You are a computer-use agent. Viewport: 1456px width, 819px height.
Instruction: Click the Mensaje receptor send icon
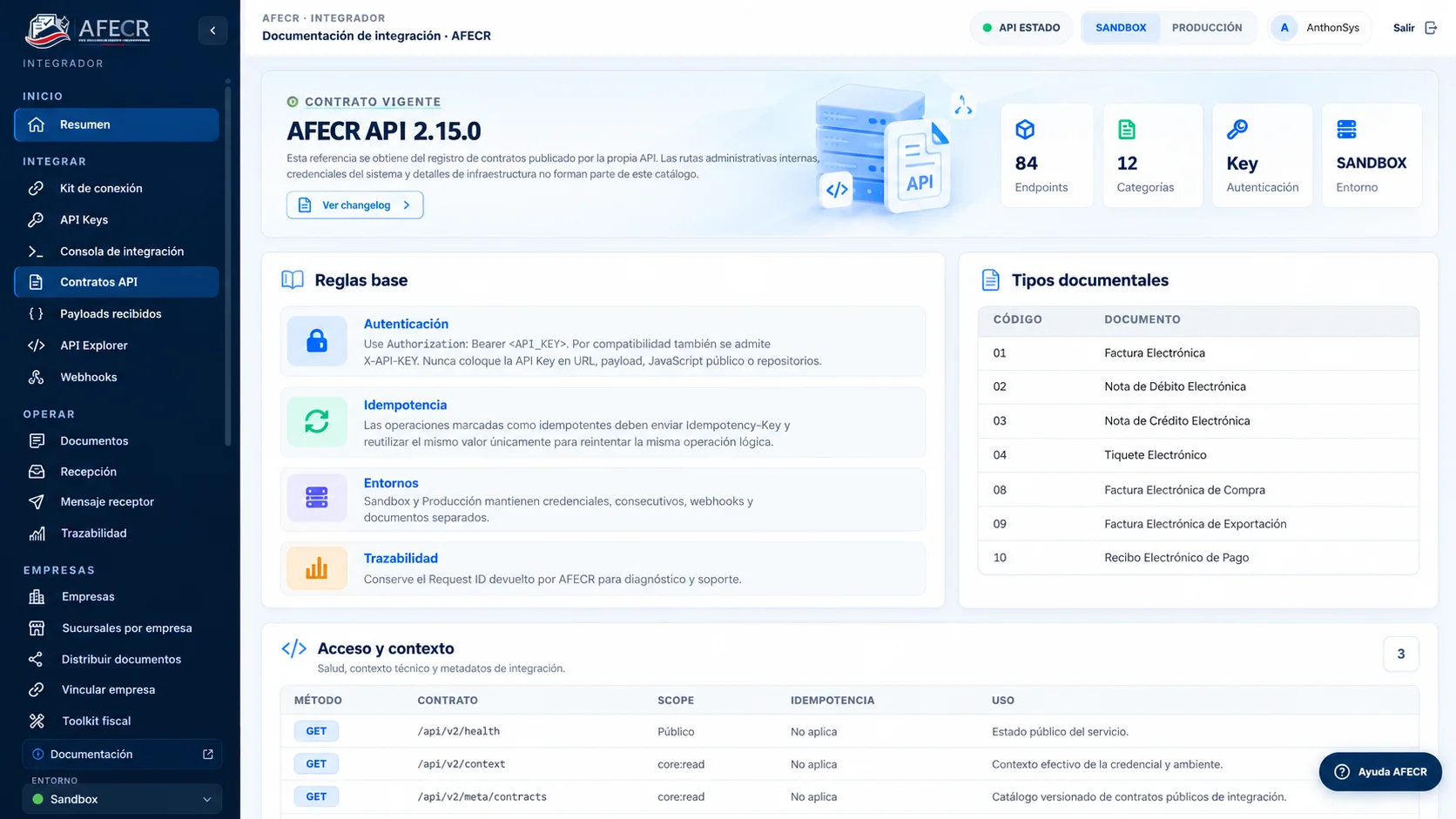(37, 502)
